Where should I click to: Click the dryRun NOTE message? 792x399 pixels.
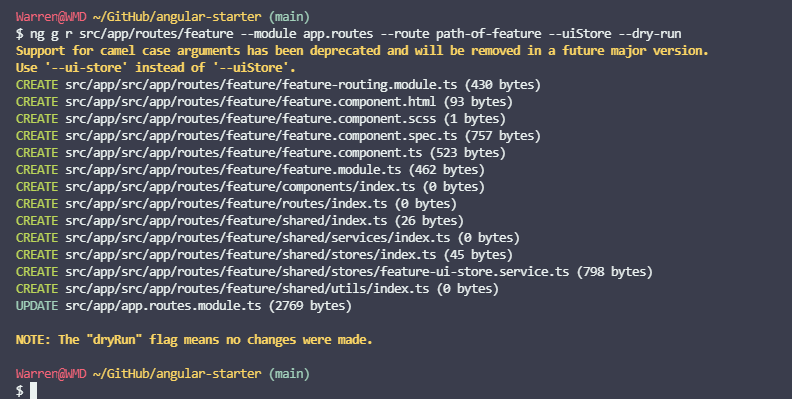(194, 340)
